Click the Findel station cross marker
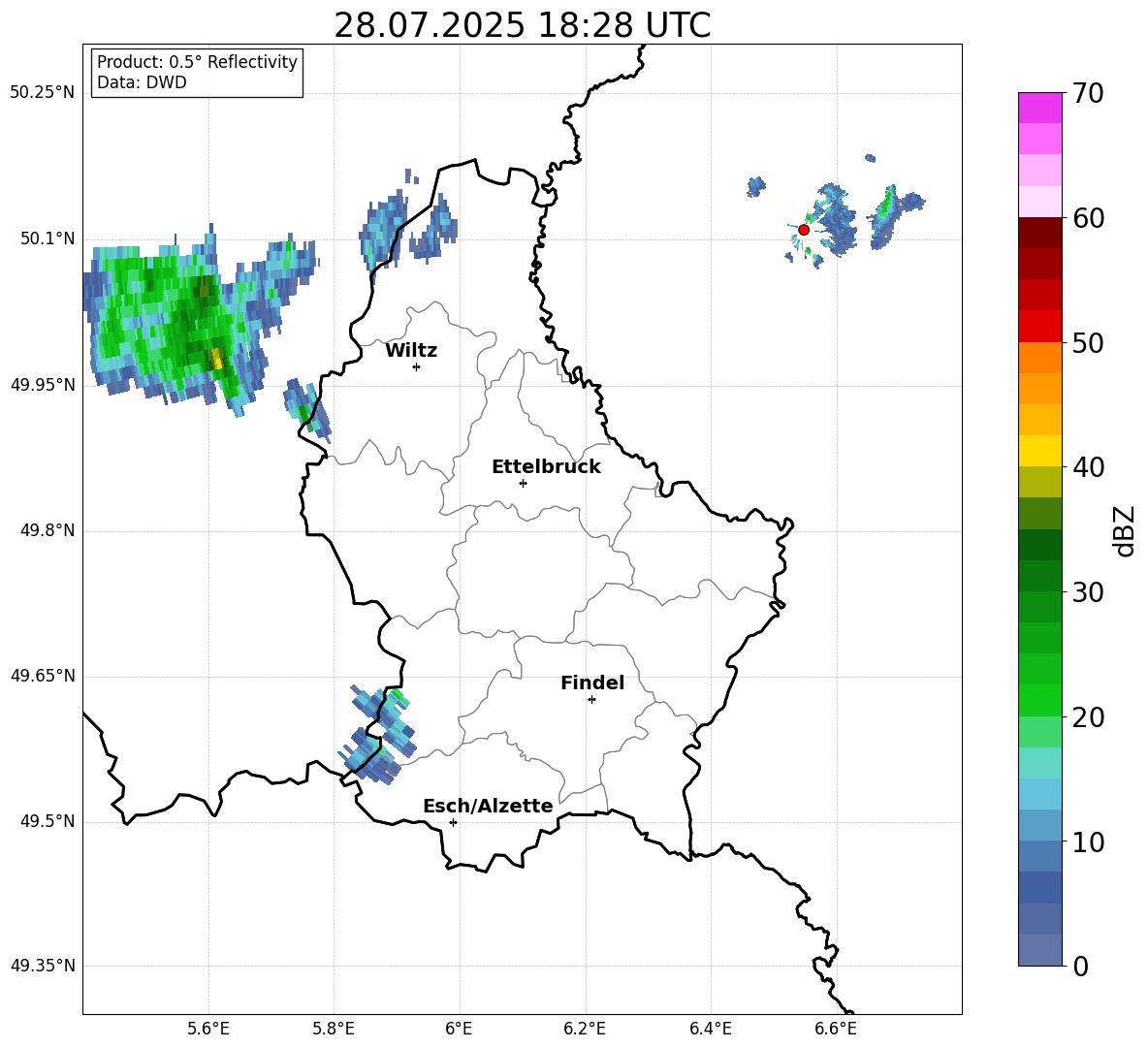 point(591,700)
